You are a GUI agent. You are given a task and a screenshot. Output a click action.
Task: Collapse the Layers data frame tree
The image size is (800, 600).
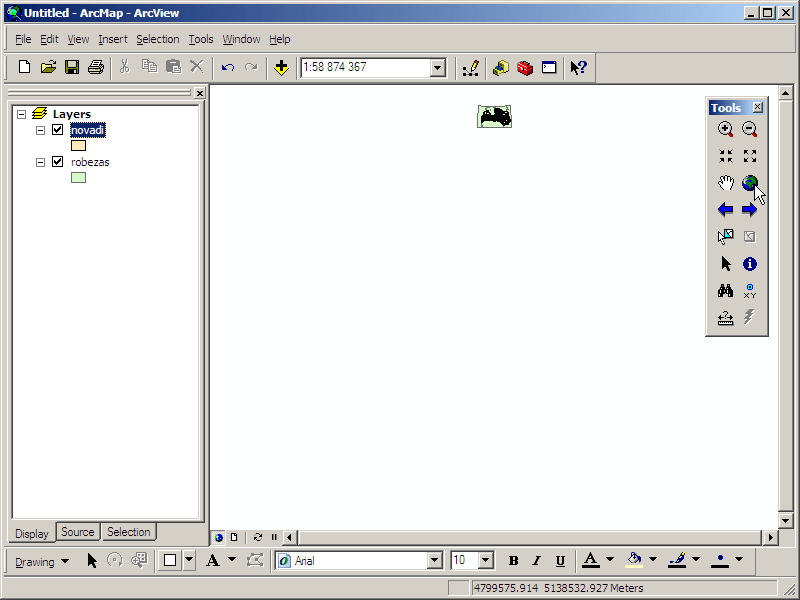pyautogui.click(x=21, y=114)
